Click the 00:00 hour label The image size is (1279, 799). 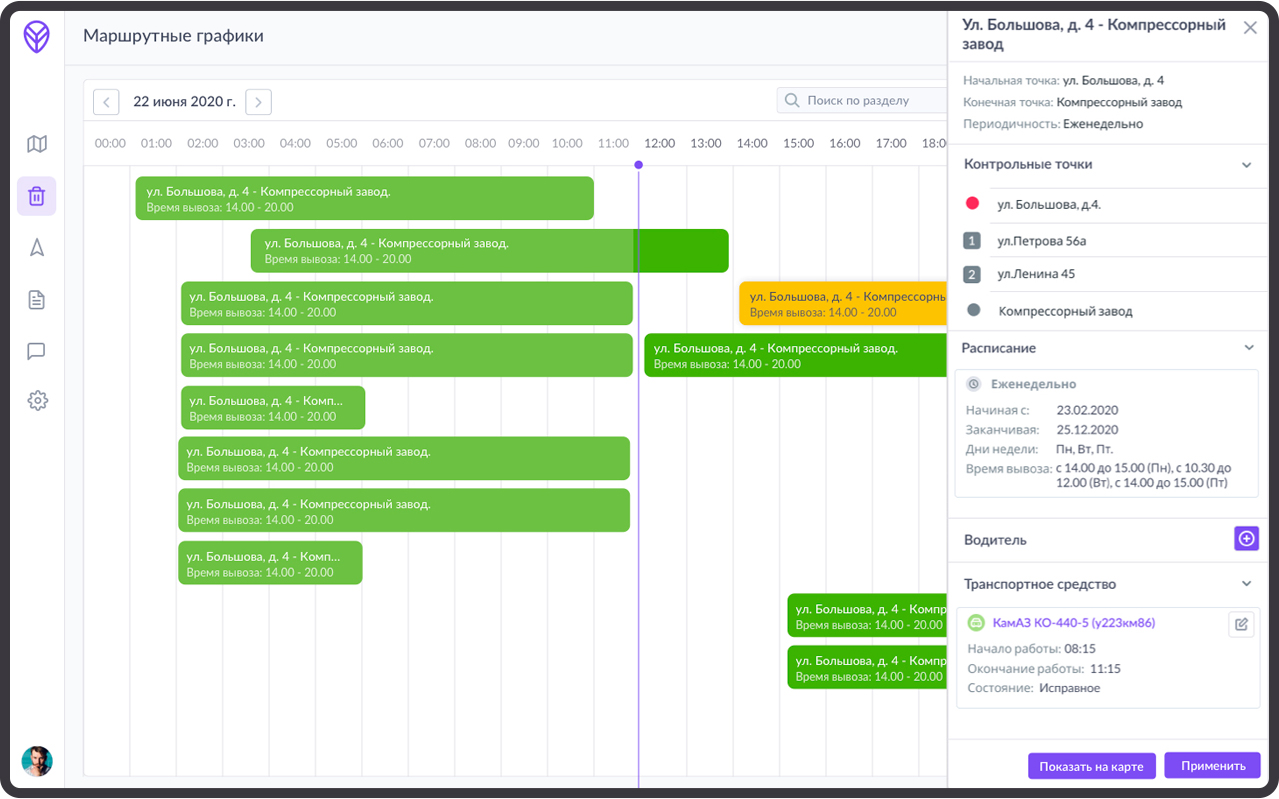(110, 143)
